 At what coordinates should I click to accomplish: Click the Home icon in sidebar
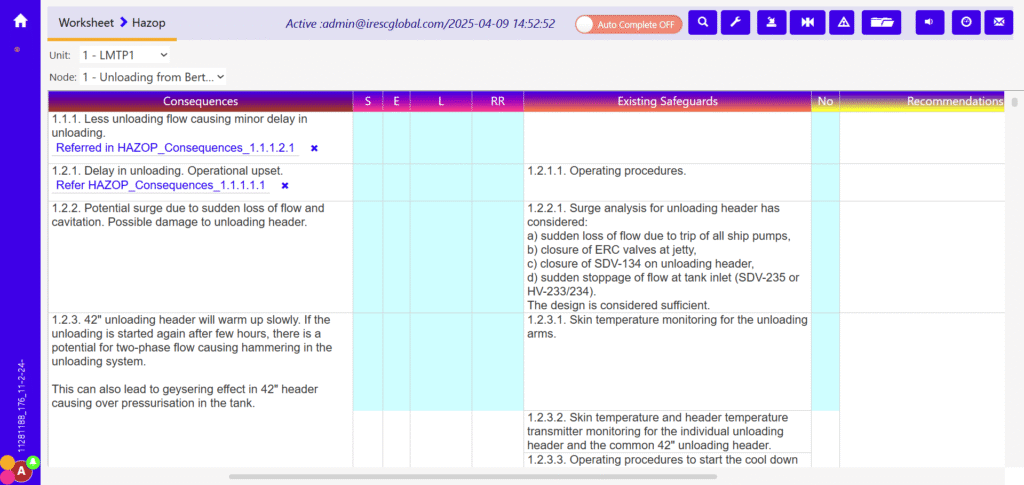(x=20, y=21)
